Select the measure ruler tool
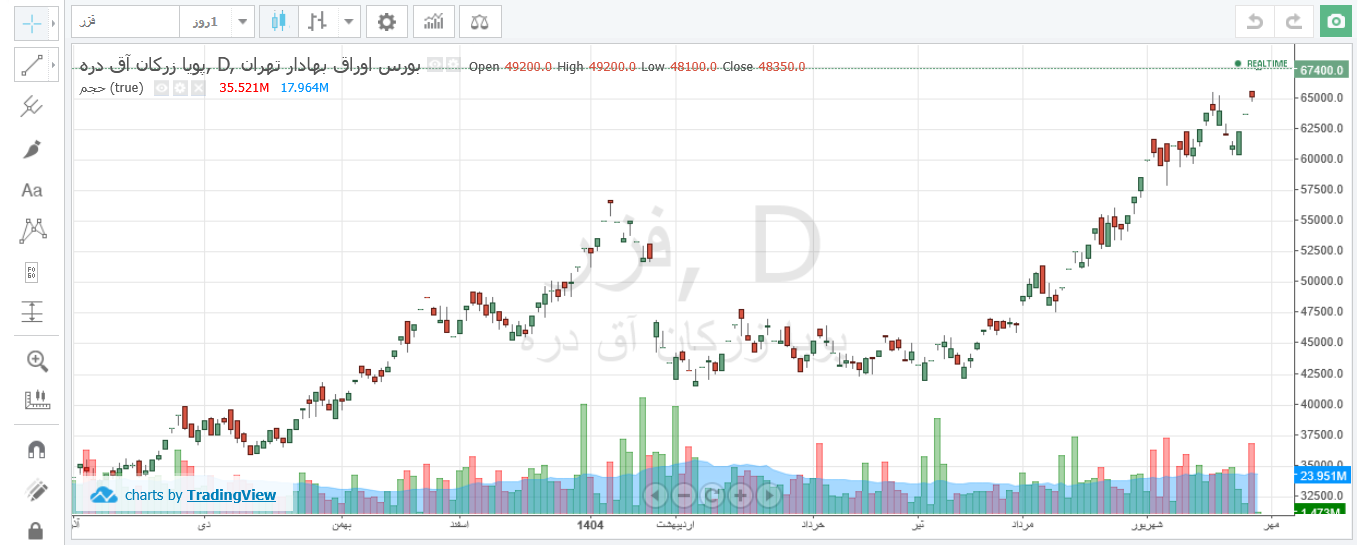This screenshot has height=557, width=1358. (x=37, y=401)
